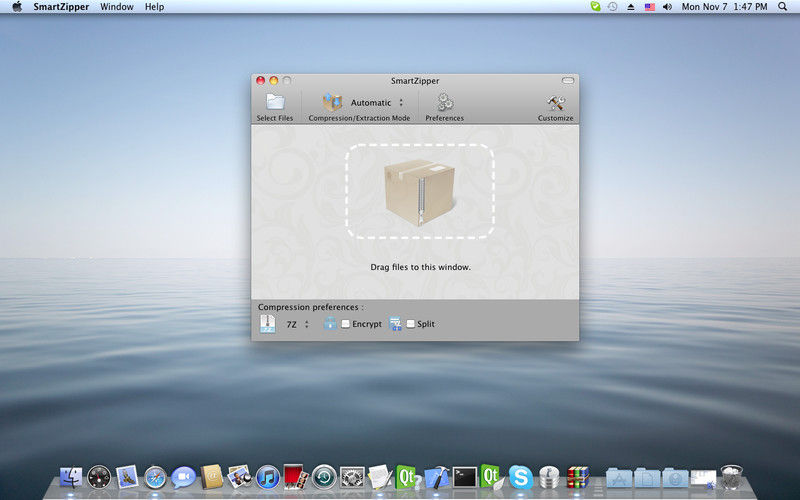
Task: Open the Applications folder stack in dock
Action: pyautogui.click(x=619, y=478)
